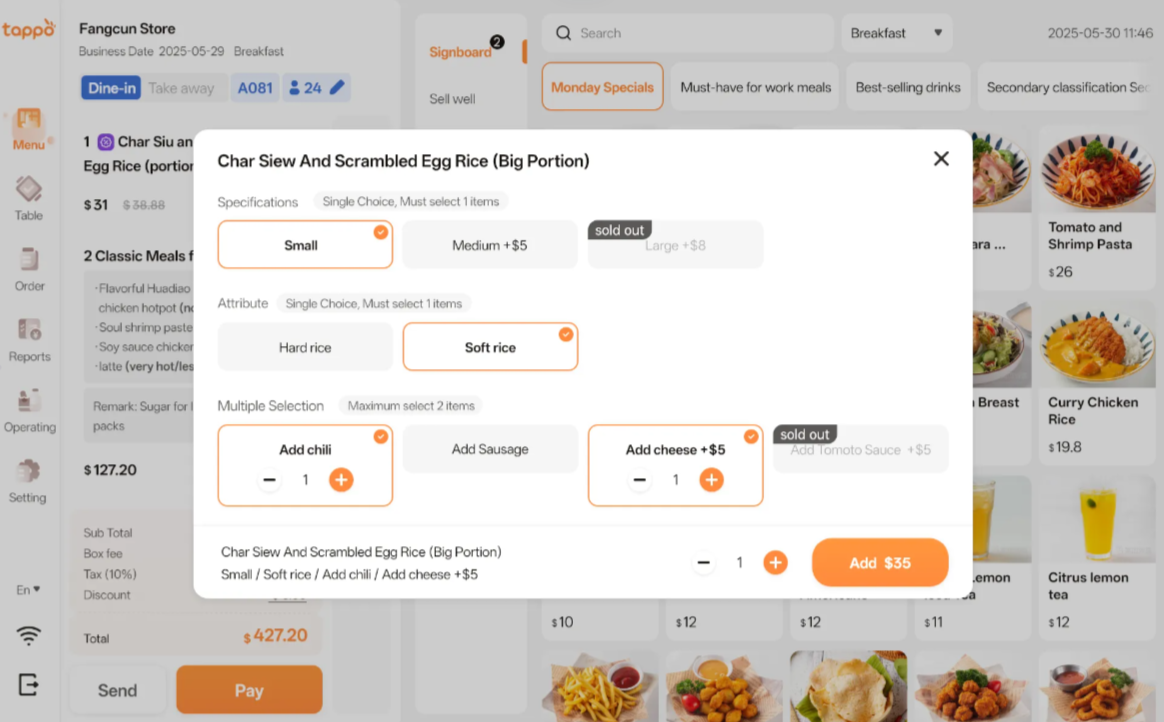Image resolution: width=1164 pixels, height=722 pixels.
Task: Close the Char Siew options dialog
Action: pos(940,159)
